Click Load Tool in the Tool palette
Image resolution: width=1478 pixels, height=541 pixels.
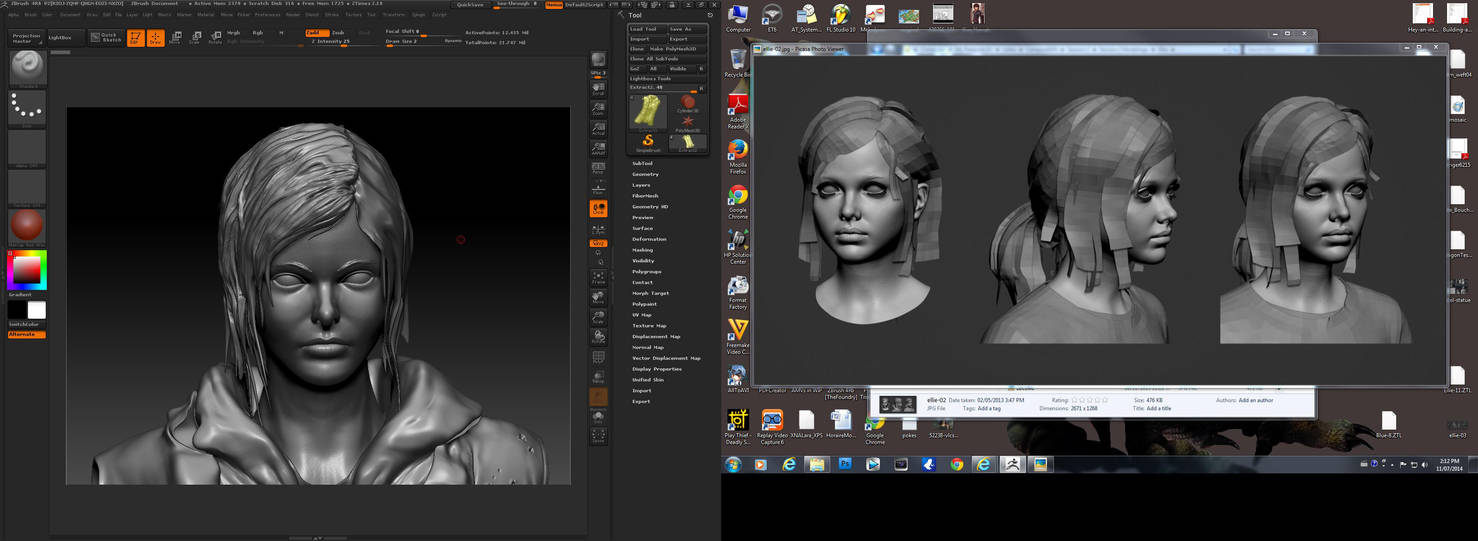coord(648,29)
